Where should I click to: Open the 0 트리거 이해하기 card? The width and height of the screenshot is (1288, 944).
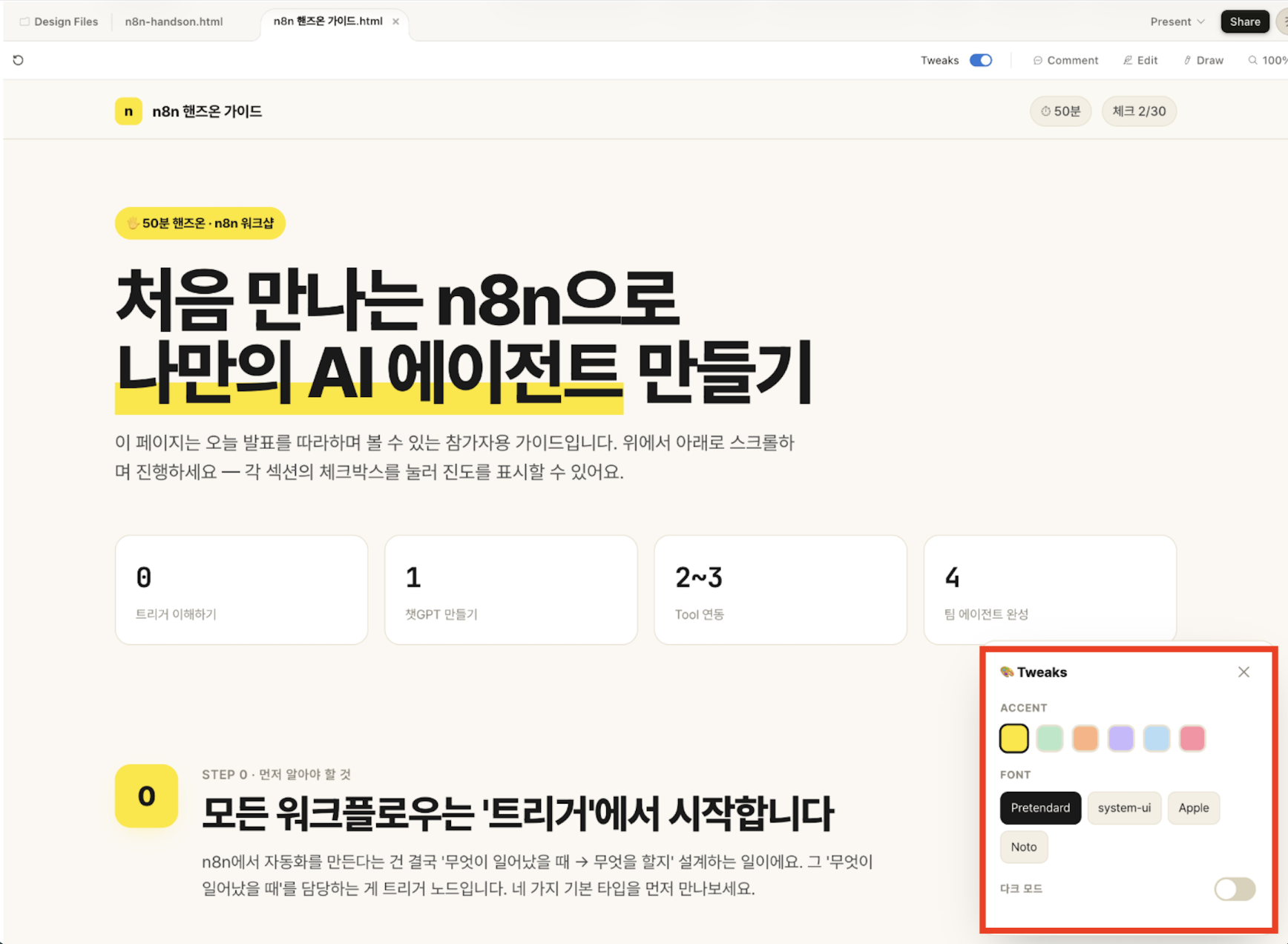click(242, 590)
